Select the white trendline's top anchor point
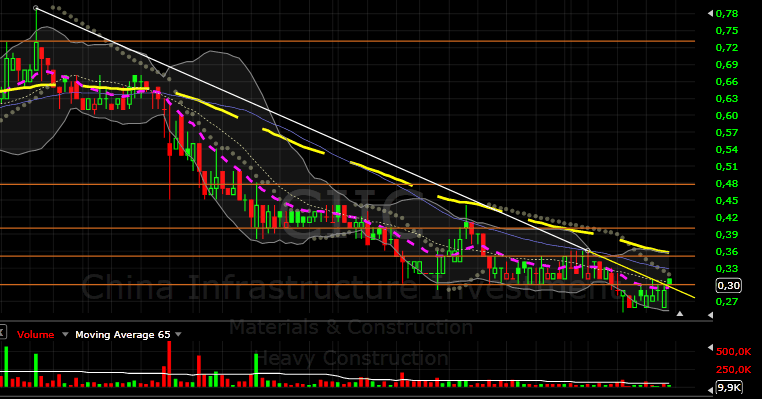 click(35, 8)
